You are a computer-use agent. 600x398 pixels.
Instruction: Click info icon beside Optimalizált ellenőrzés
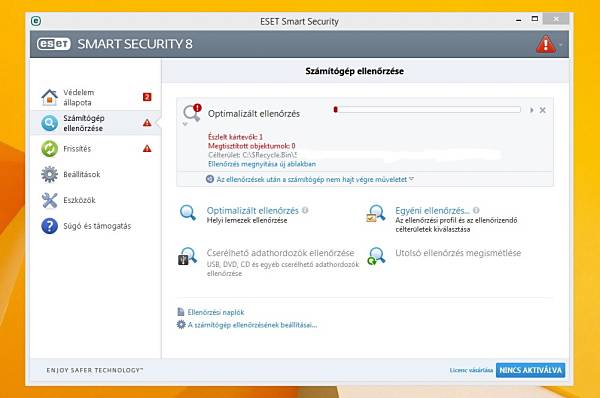pyautogui.click(x=305, y=210)
